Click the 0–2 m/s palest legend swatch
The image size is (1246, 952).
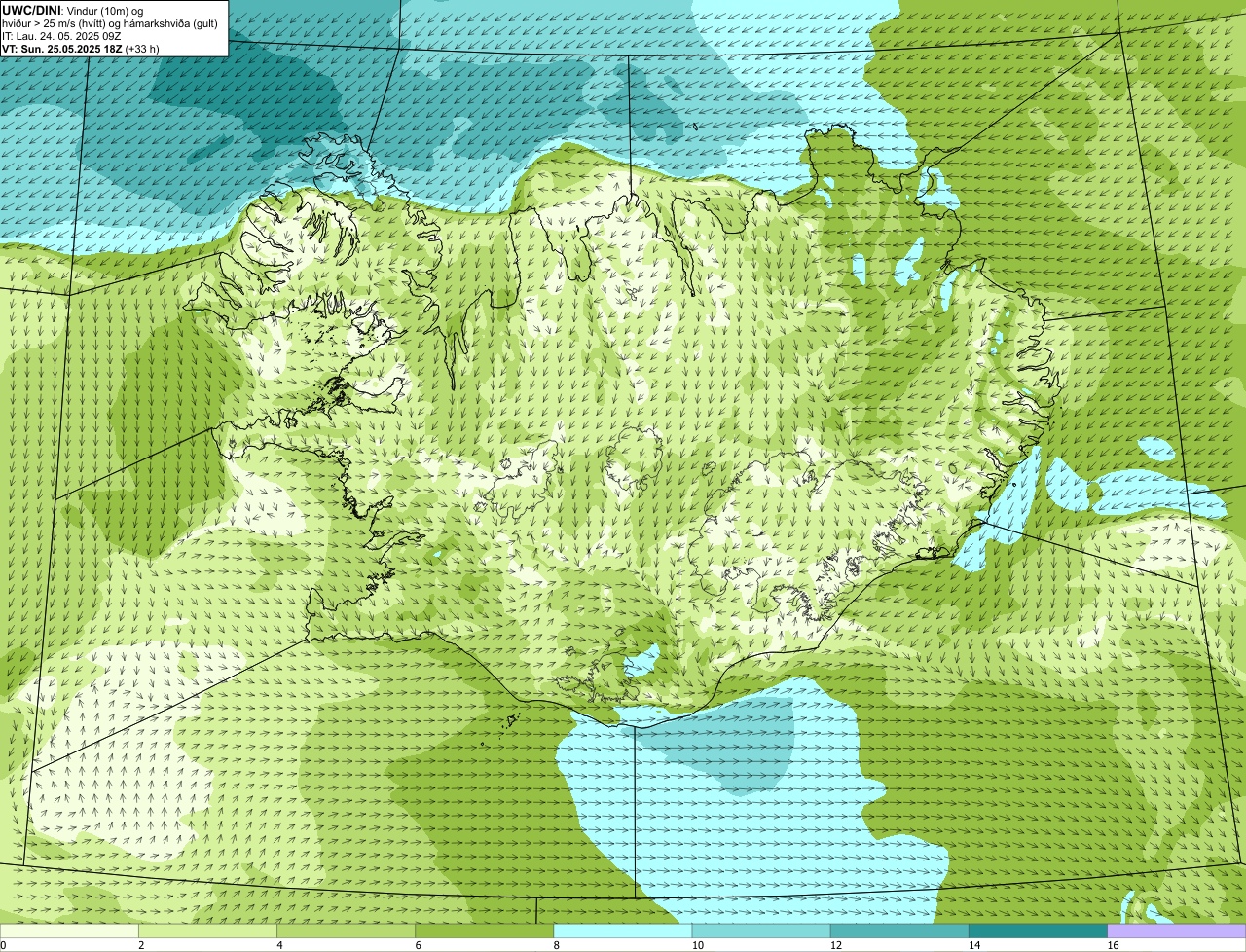69,932
